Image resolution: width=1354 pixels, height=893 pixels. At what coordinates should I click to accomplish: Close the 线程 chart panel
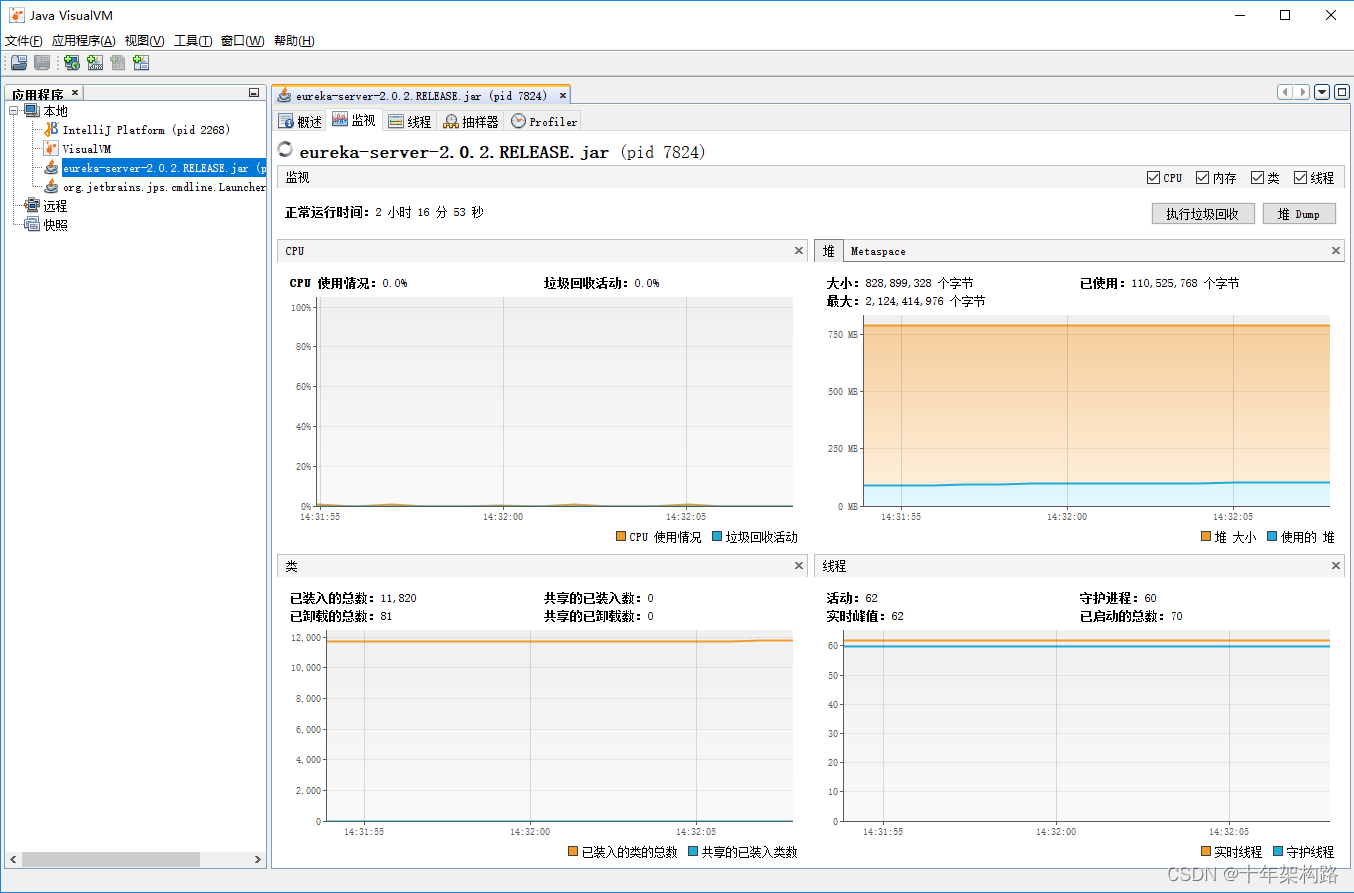click(x=1336, y=566)
